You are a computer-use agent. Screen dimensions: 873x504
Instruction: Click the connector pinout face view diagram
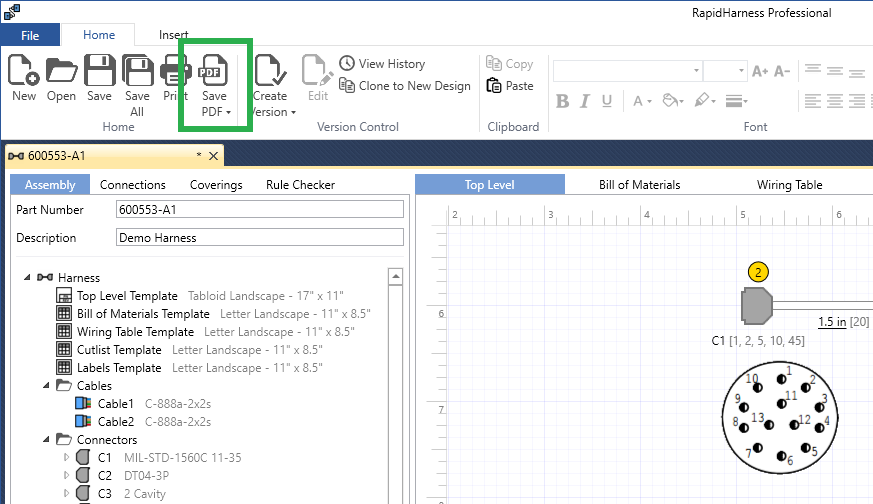click(x=779, y=417)
